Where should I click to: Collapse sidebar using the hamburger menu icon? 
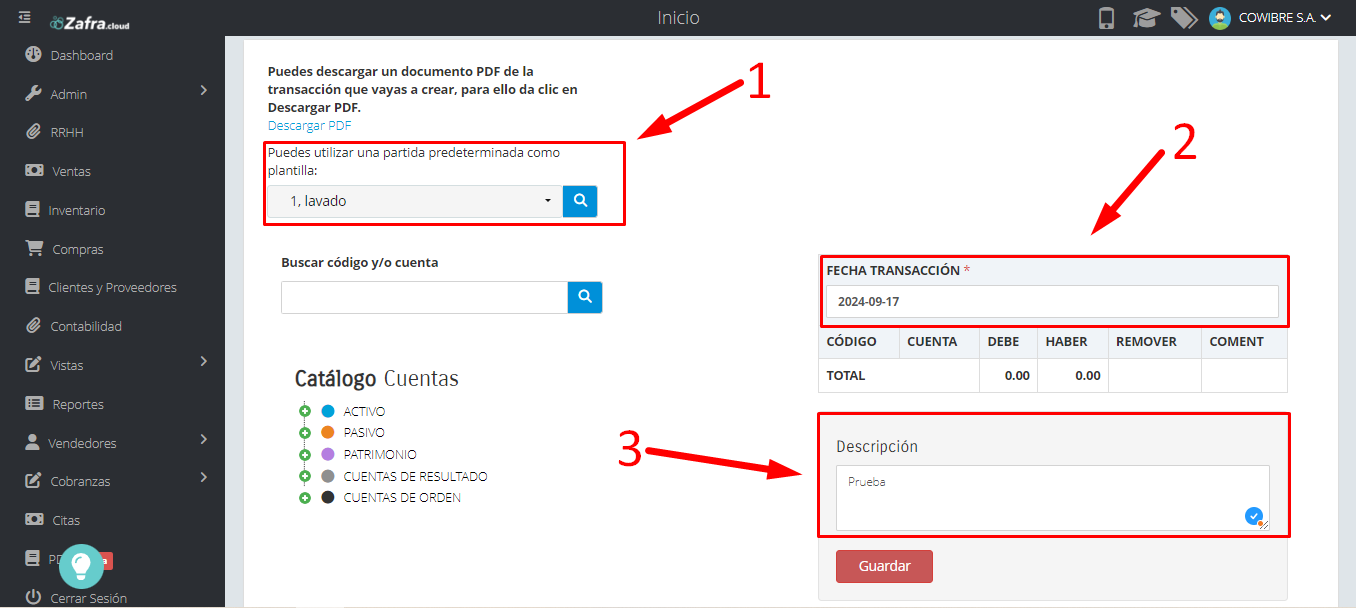click(25, 18)
